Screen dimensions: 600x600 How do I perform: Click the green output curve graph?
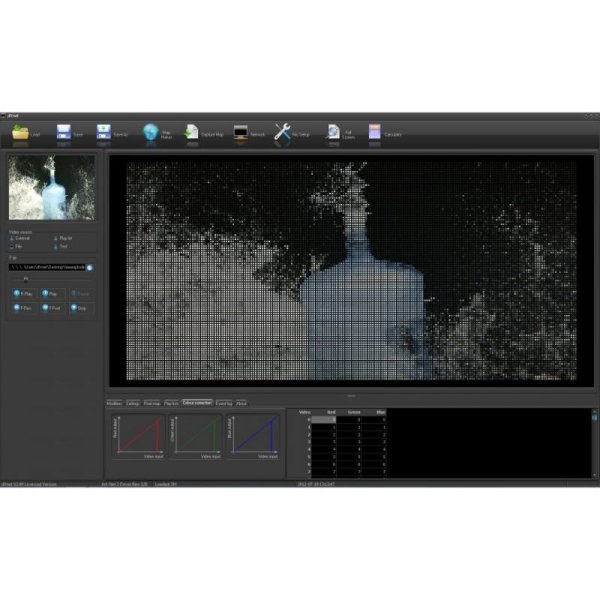(196, 436)
